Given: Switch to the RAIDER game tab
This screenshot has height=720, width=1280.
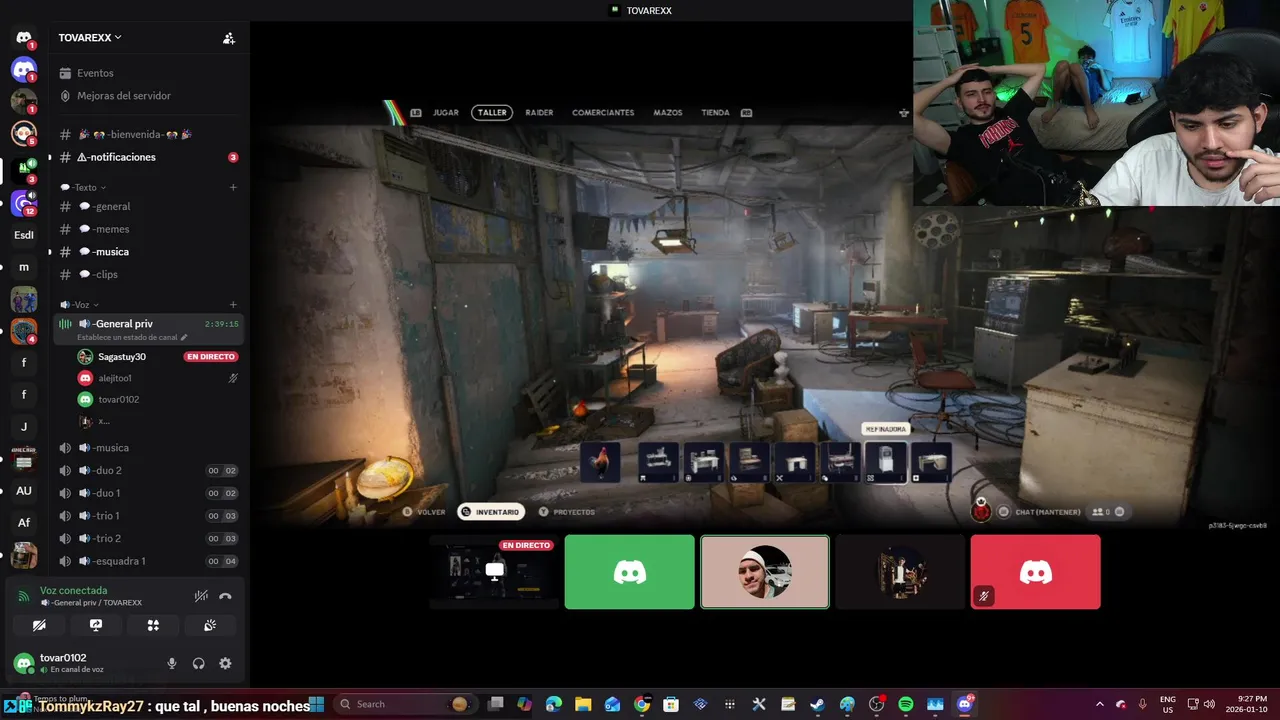Looking at the screenshot, I should point(539,113).
